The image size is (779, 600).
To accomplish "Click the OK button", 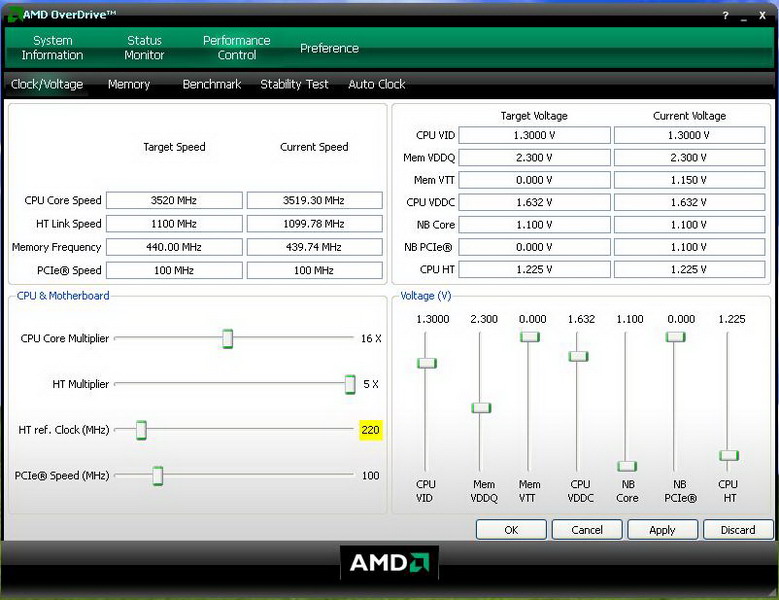I will [511, 529].
